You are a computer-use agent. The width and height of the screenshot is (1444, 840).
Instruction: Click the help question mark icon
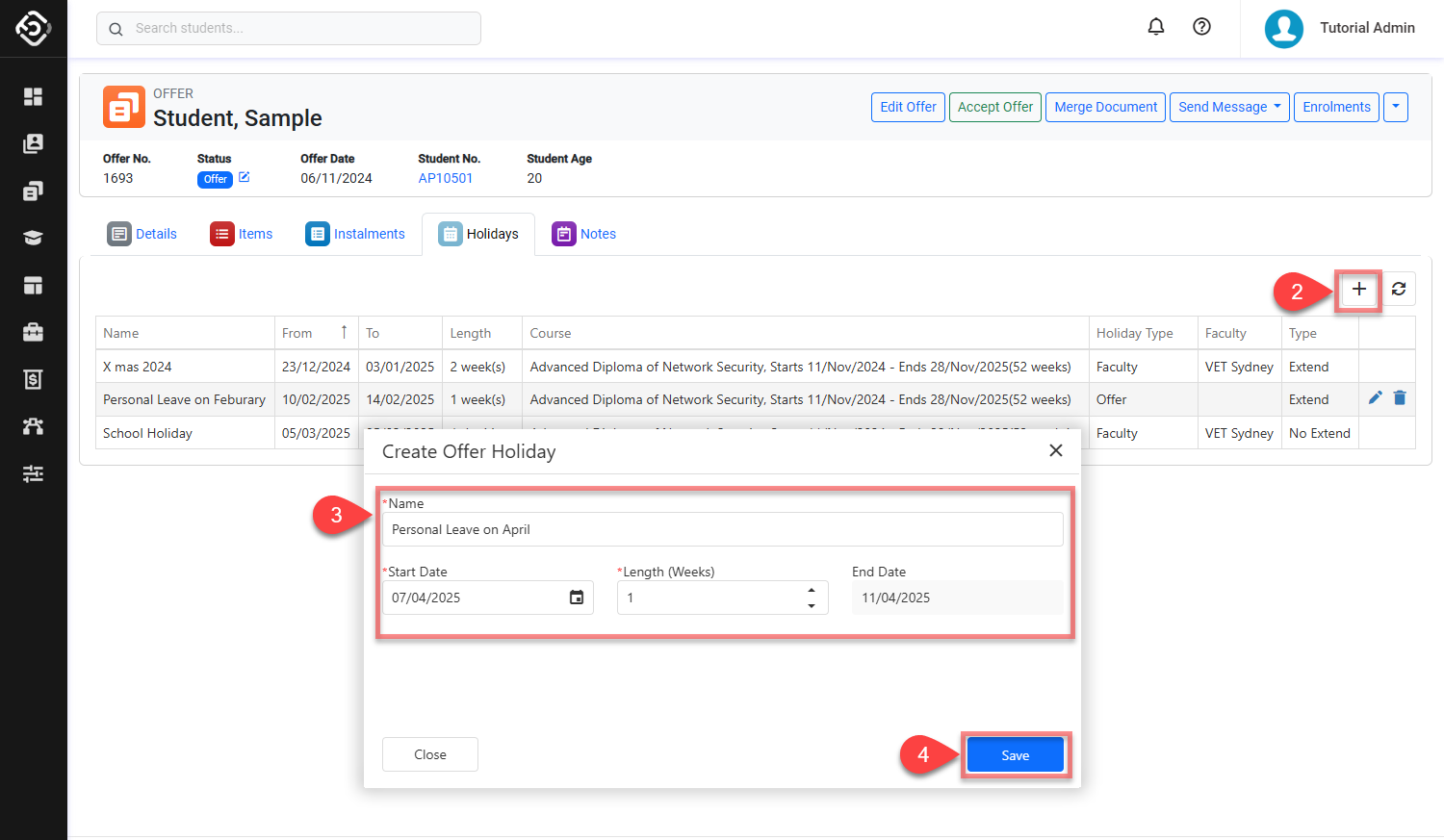coord(1201,27)
